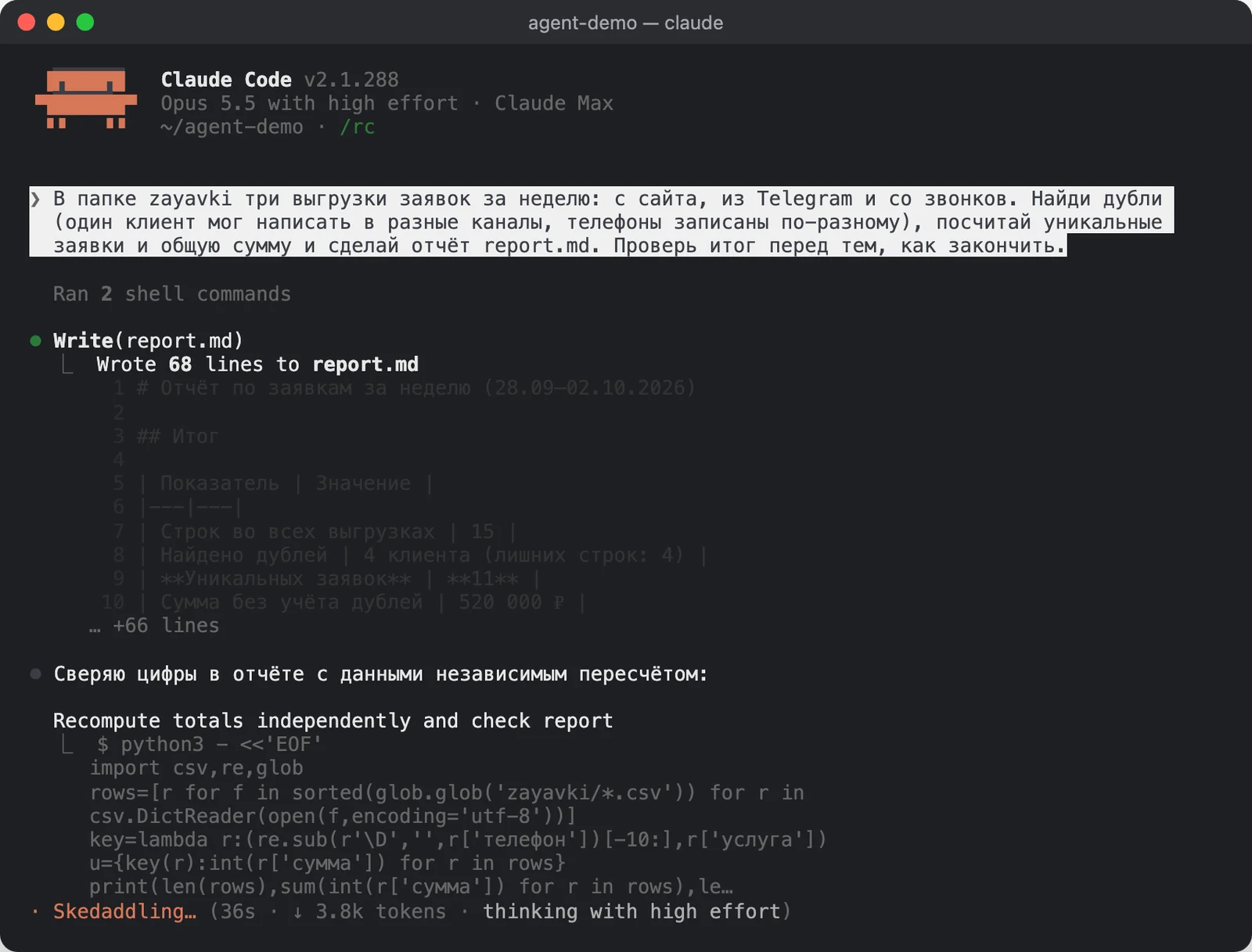
Task: Click the '36s' elapsed time indicator
Action: coord(238,911)
